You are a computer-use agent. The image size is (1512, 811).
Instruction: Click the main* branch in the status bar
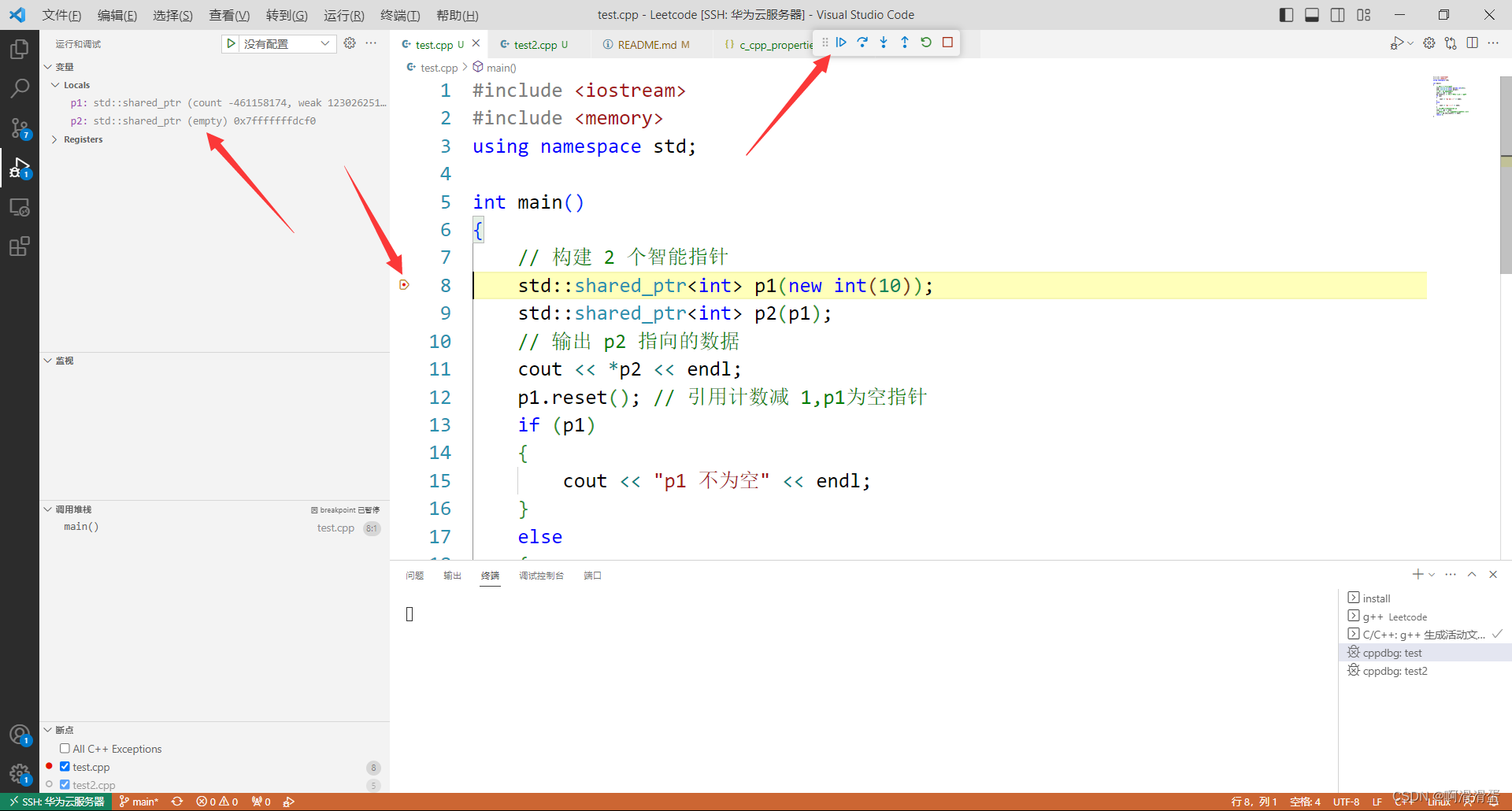[x=139, y=802]
